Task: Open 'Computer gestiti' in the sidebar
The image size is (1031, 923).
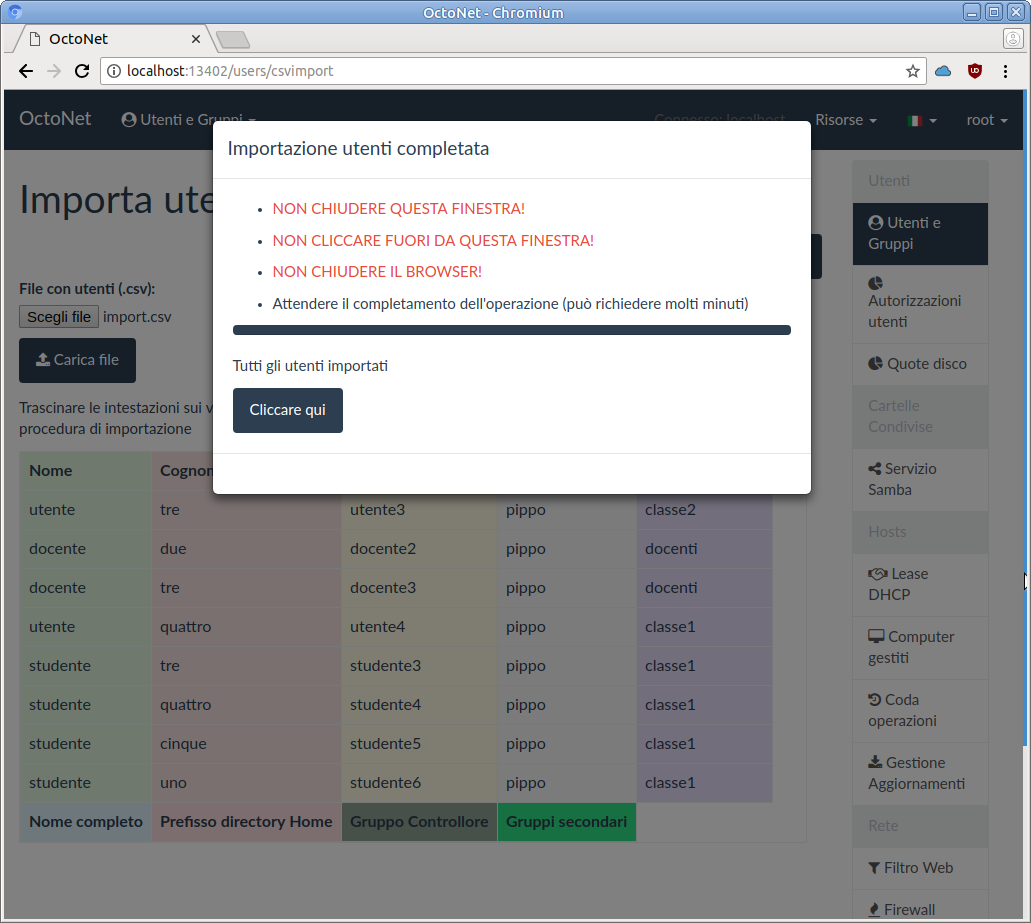Action: 920,648
